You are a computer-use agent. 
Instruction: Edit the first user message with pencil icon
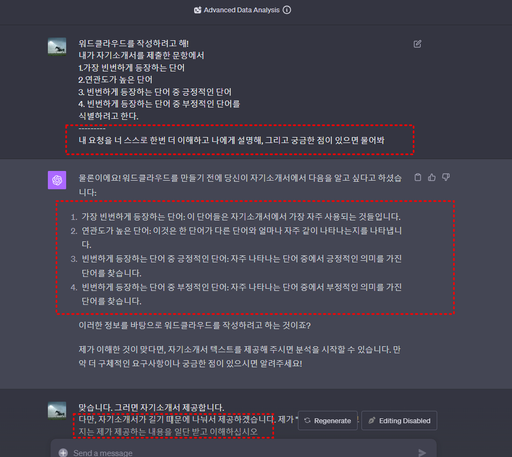417,44
